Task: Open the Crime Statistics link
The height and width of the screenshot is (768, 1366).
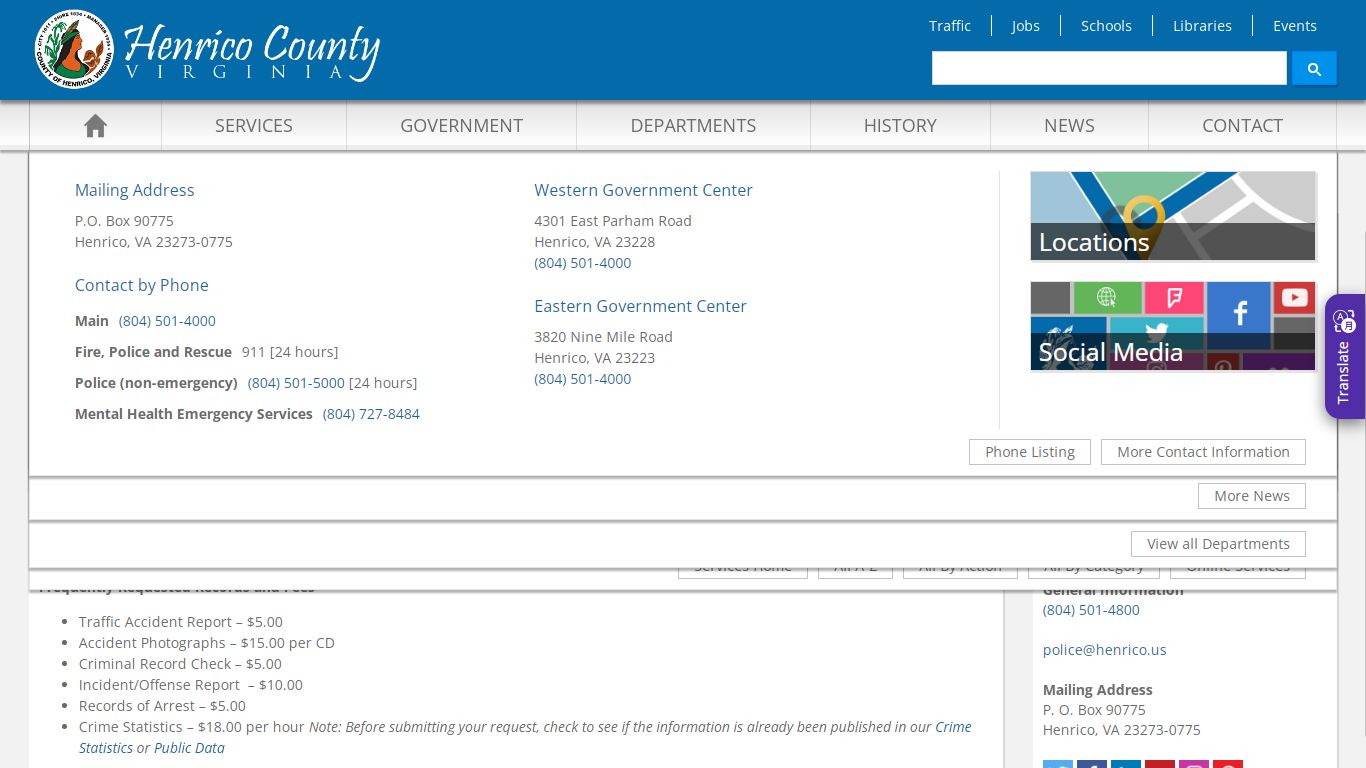Action: 953,727
